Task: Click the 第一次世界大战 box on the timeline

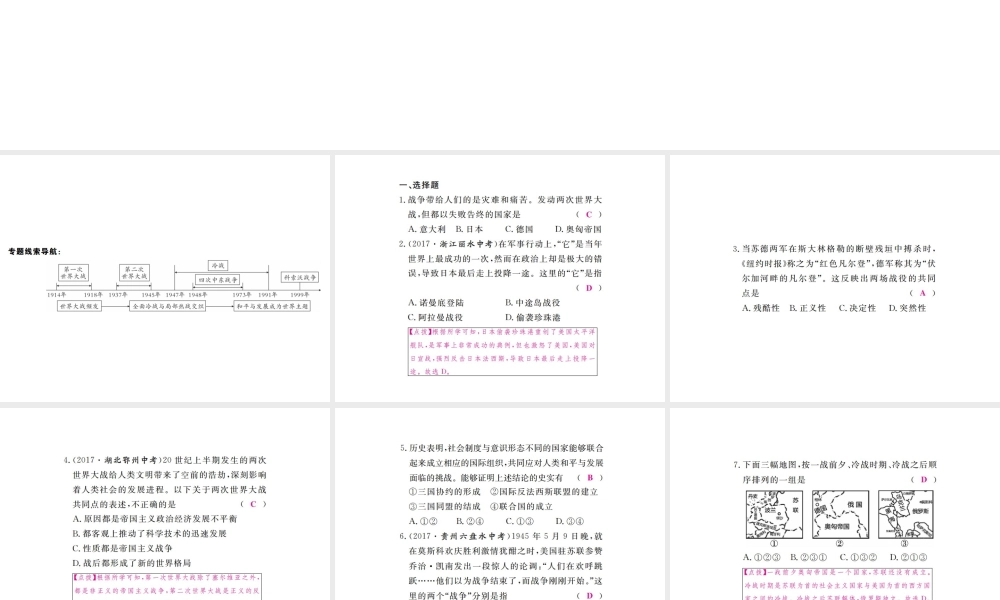Action: [74, 273]
